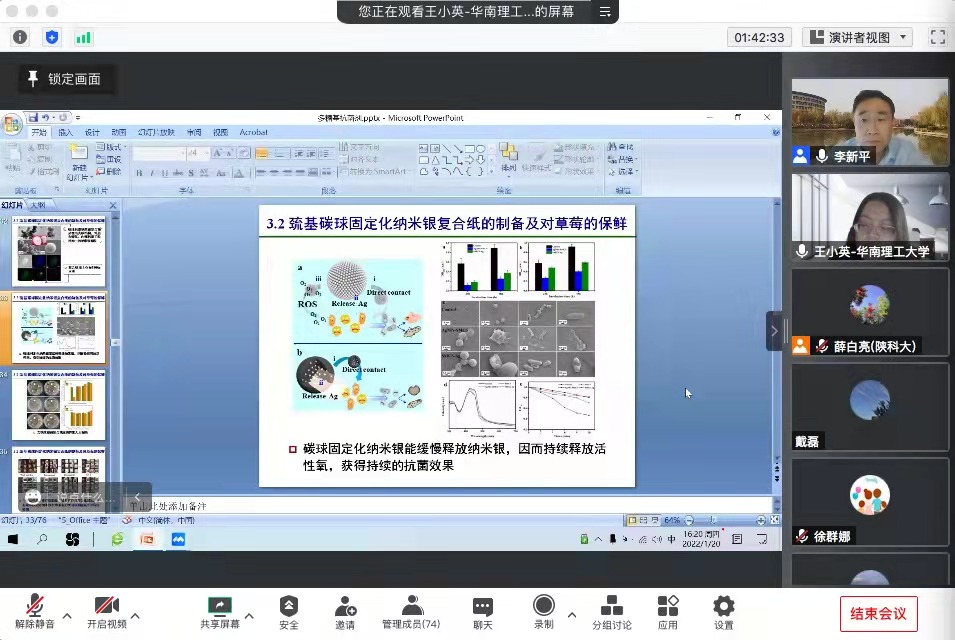Open 分组讨论 breakout rooms
The width and height of the screenshot is (955, 640).
(x=611, y=606)
